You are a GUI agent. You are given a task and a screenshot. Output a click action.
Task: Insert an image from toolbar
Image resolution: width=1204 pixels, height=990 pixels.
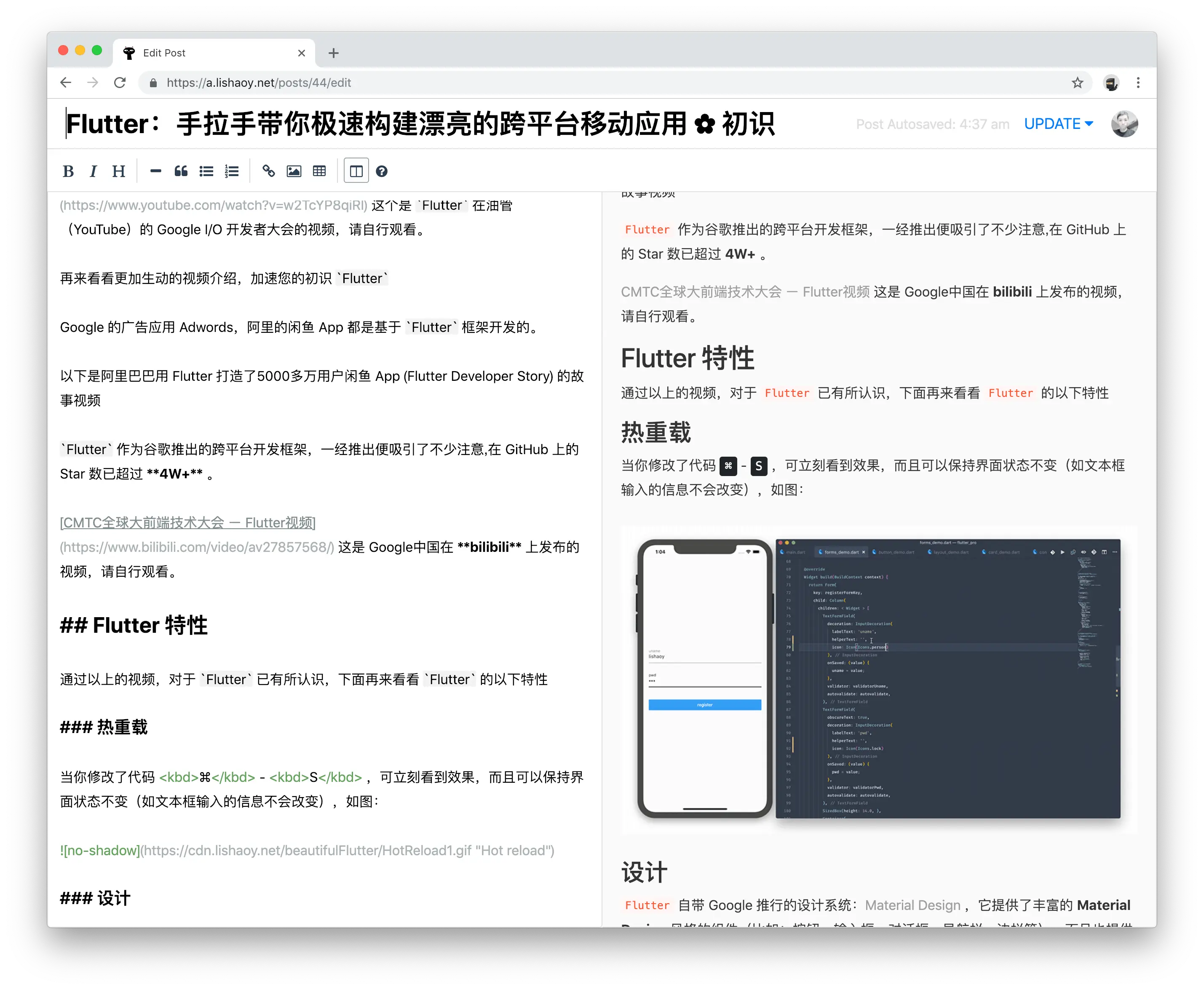coord(294,171)
